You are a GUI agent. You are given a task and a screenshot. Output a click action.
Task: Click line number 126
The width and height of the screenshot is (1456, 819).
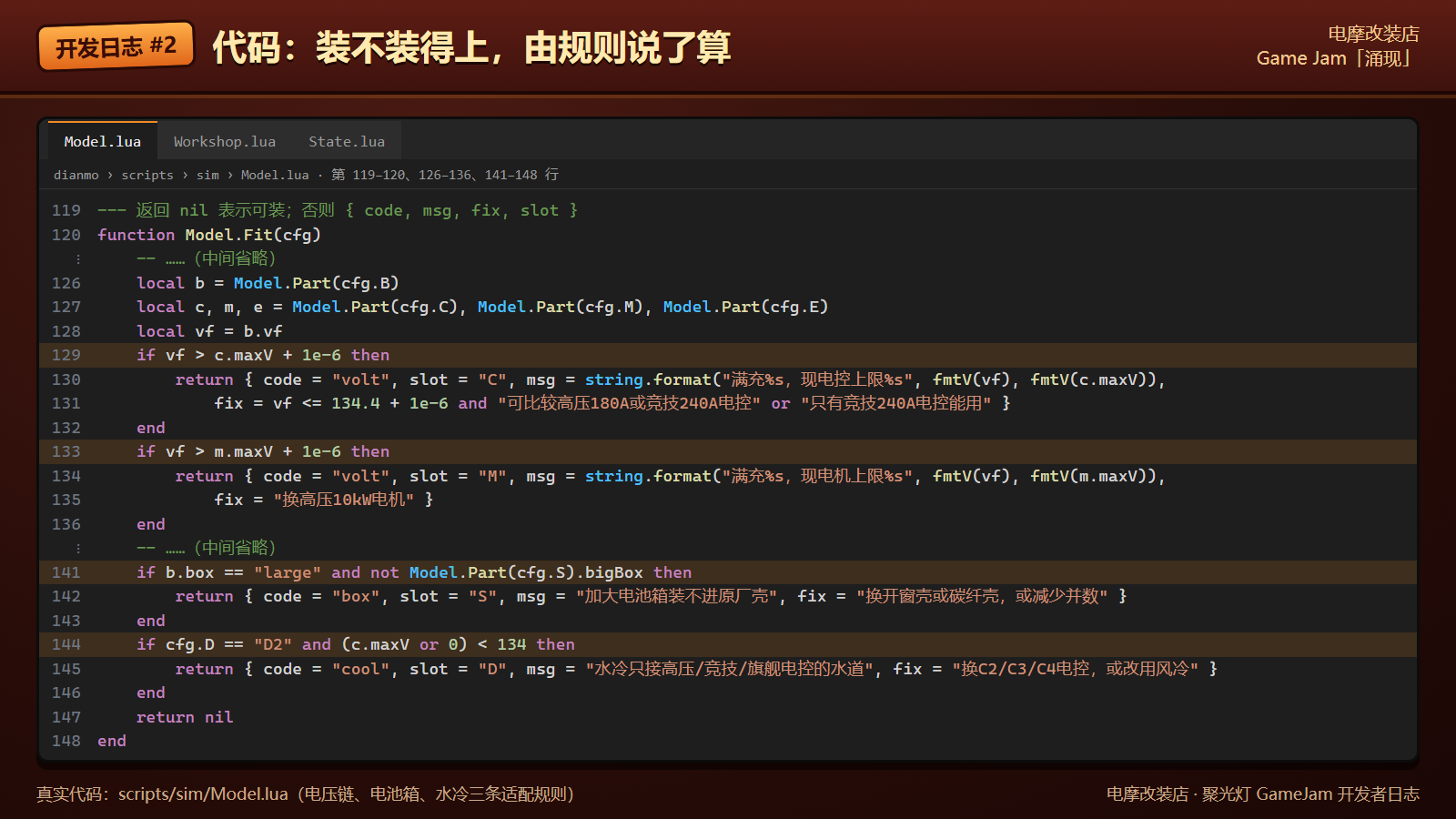(x=66, y=283)
